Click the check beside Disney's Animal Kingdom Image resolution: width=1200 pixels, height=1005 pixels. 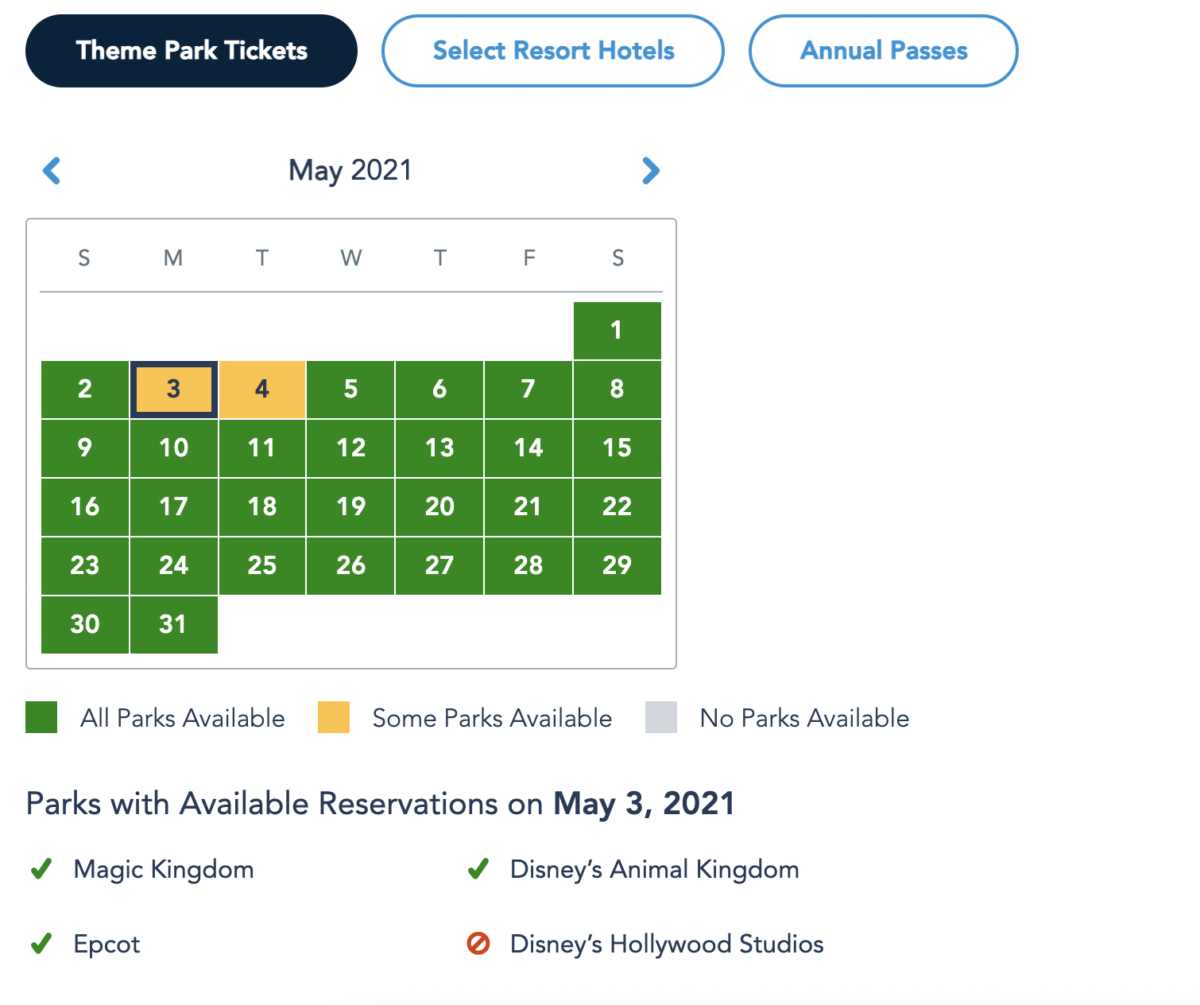click(x=477, y=870)
